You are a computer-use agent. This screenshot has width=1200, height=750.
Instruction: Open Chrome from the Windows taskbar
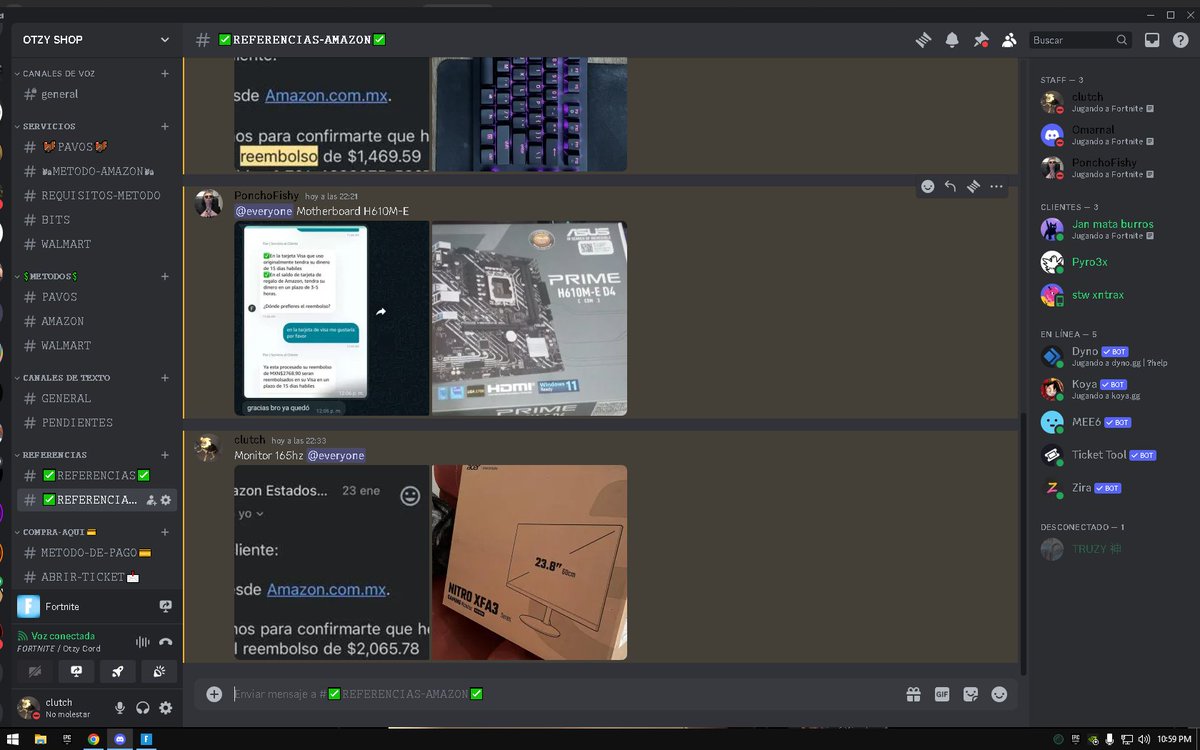point(93,740)
